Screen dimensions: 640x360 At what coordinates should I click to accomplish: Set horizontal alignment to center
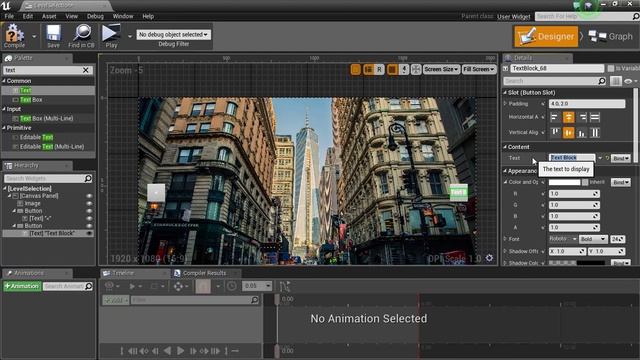coord(569,118)
